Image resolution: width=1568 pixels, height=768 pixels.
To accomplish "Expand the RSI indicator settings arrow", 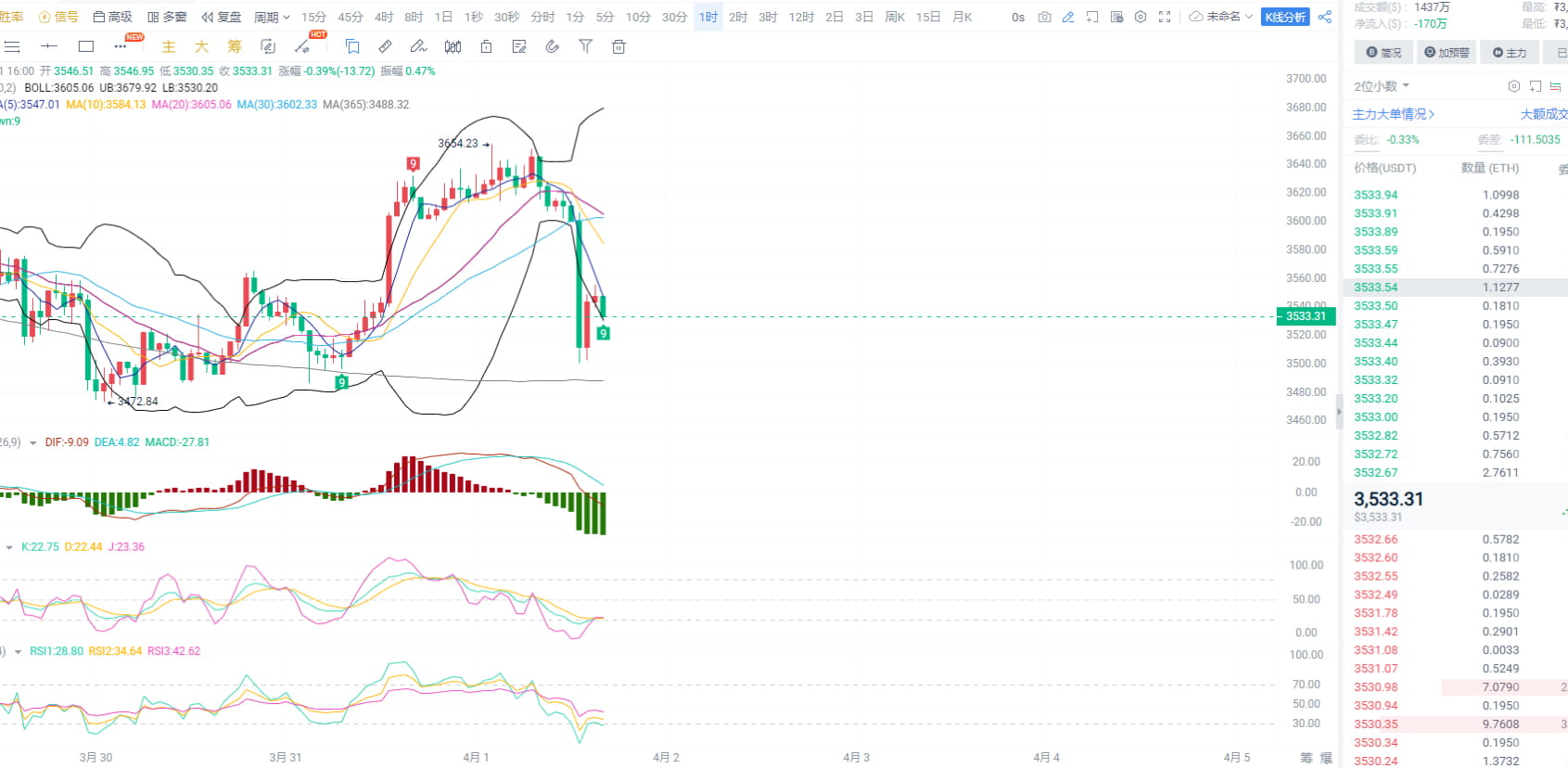I will [18, 651].
